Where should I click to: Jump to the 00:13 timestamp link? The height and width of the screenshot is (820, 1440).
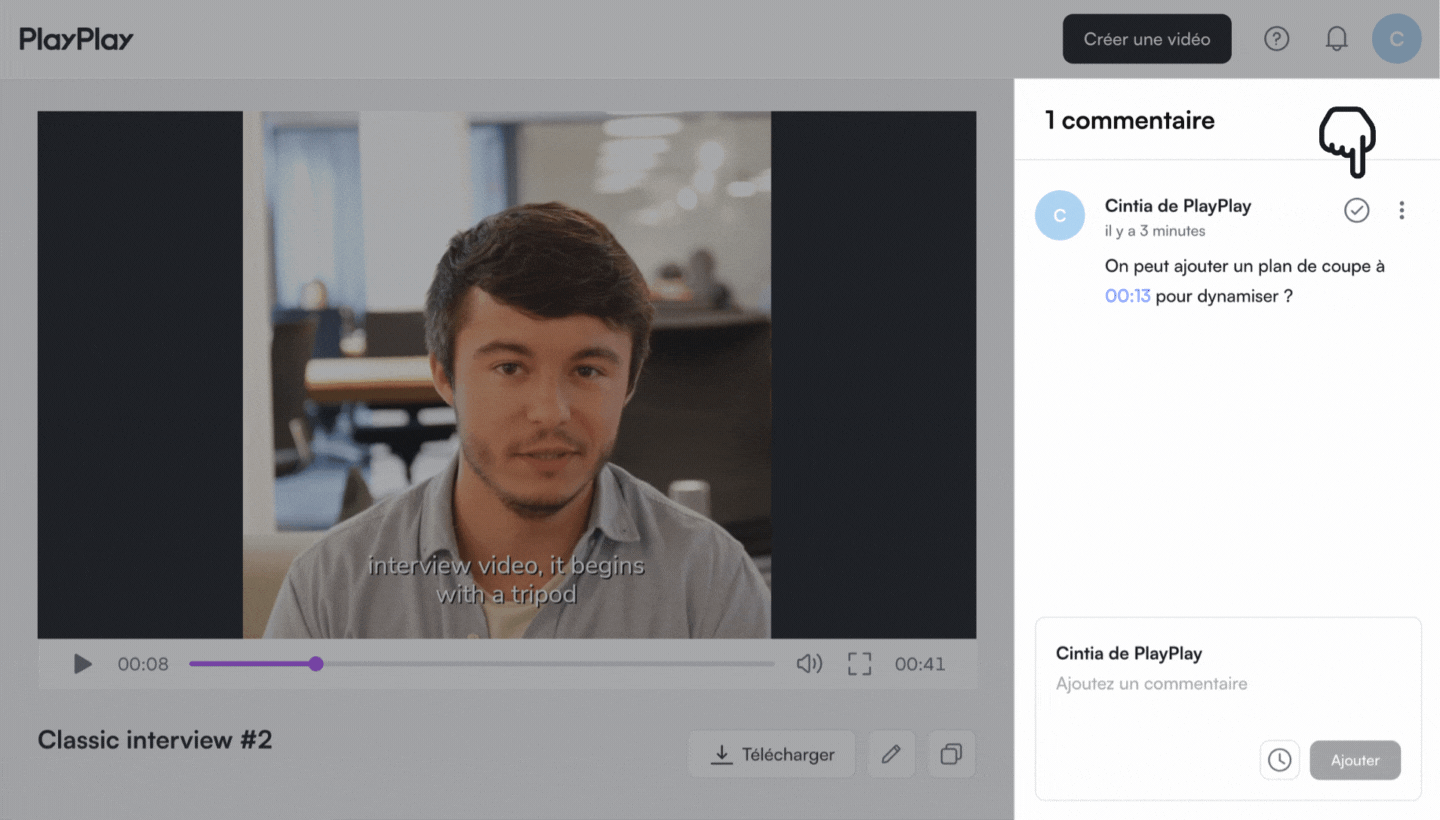[x=1127, y=296]
